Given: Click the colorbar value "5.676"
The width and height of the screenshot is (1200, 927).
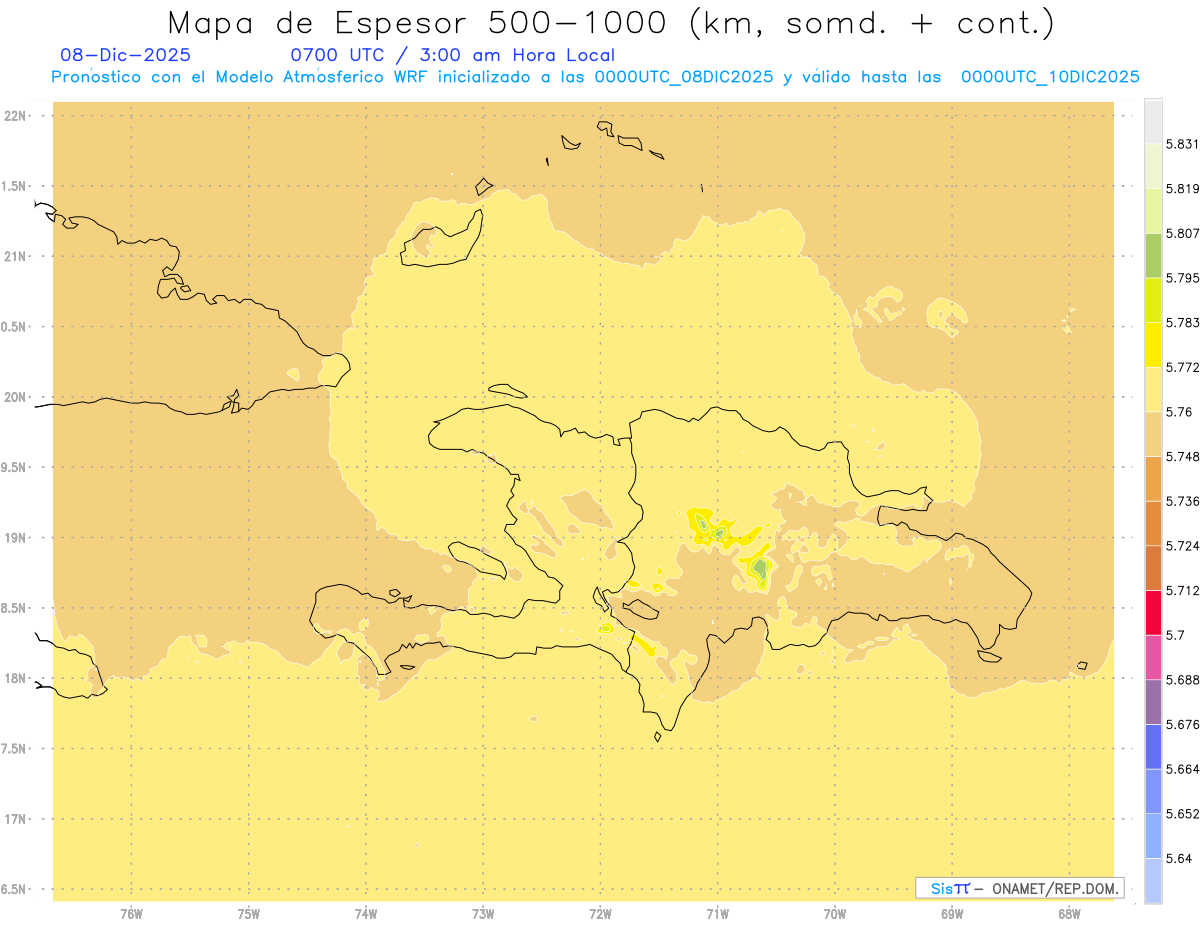Looking at the screenshot, I should pyautogui.click(x=1183, y=724).
